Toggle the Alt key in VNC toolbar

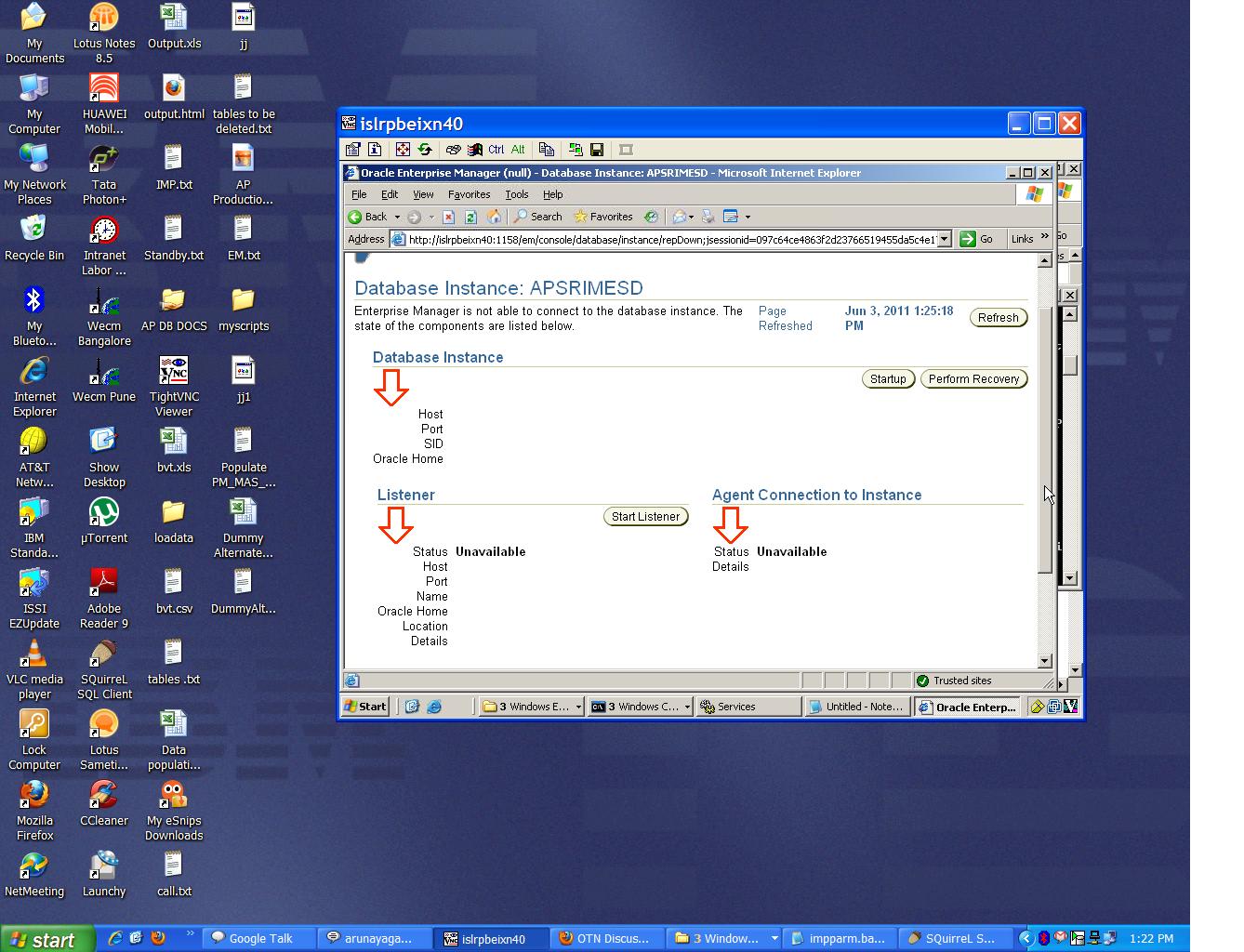518,150
